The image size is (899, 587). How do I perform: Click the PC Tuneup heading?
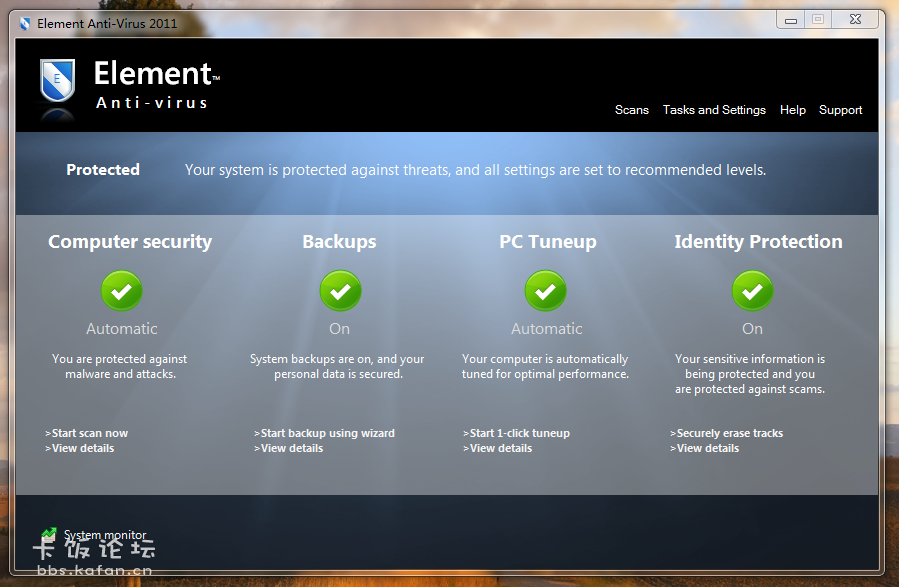548,242
